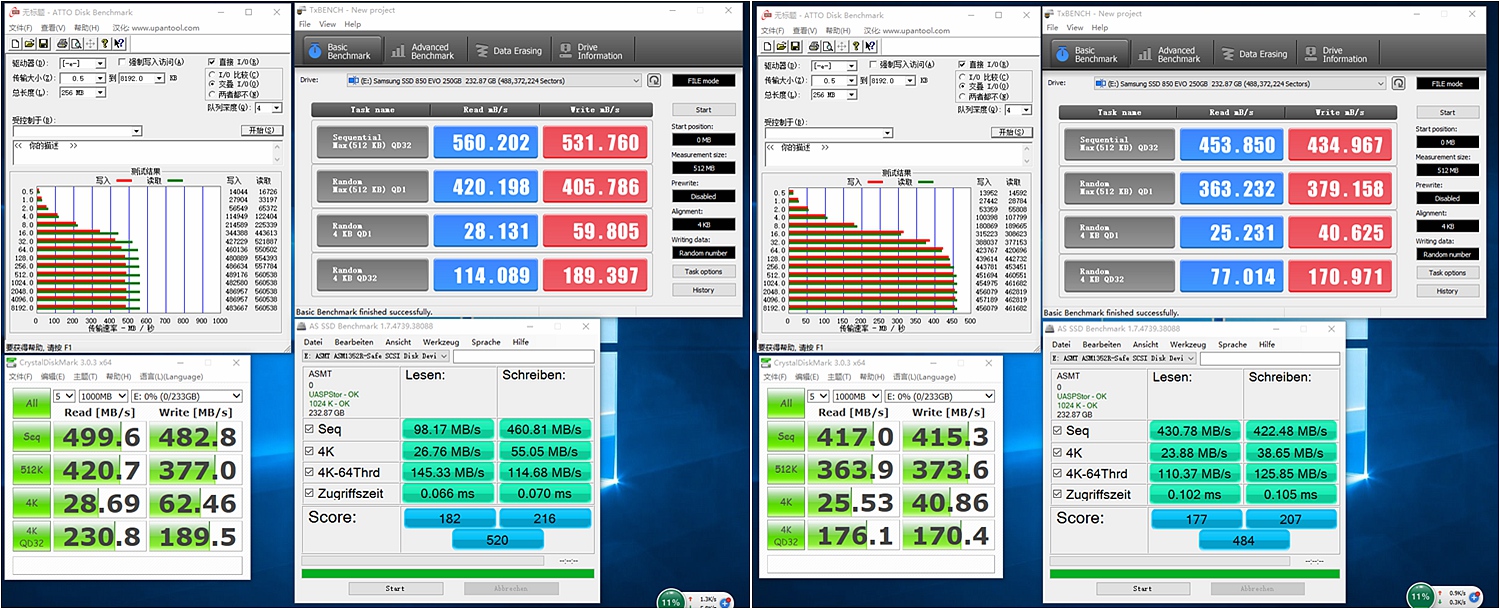Enable the 强制写入访问 checkbox in ATTO

click(x=122, y=62)
